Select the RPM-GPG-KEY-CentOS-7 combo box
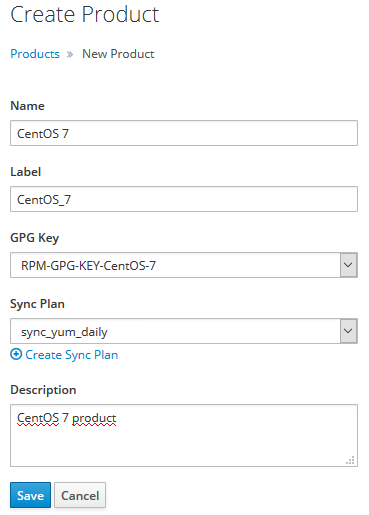The image size is (369, 515). click(184, 265)
